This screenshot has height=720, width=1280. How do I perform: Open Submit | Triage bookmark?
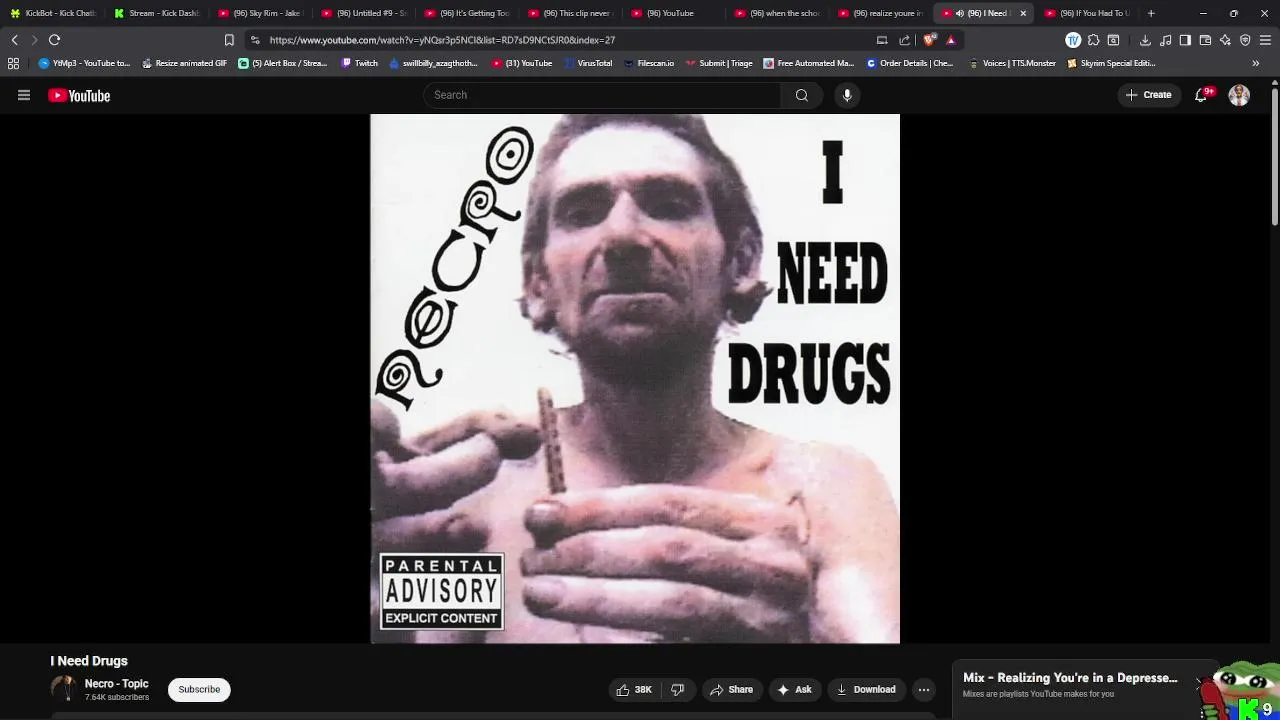pyautogui.click(x=719, y=63)
